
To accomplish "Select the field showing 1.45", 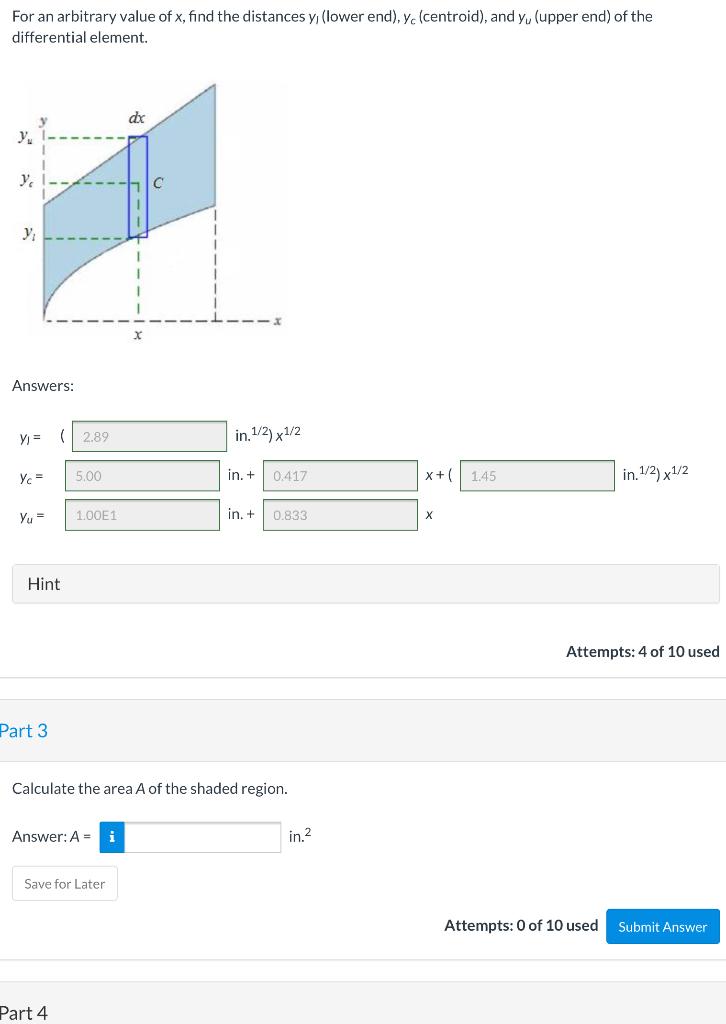I will tap(537, 476).
